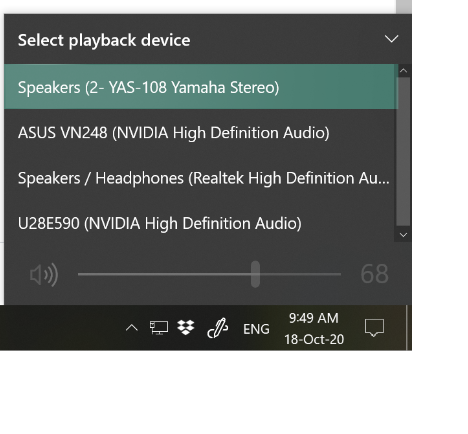The width and height of the screenshot is (468, 434).
Task: Collapse the playback device list with the chevron
Action: 391,39
